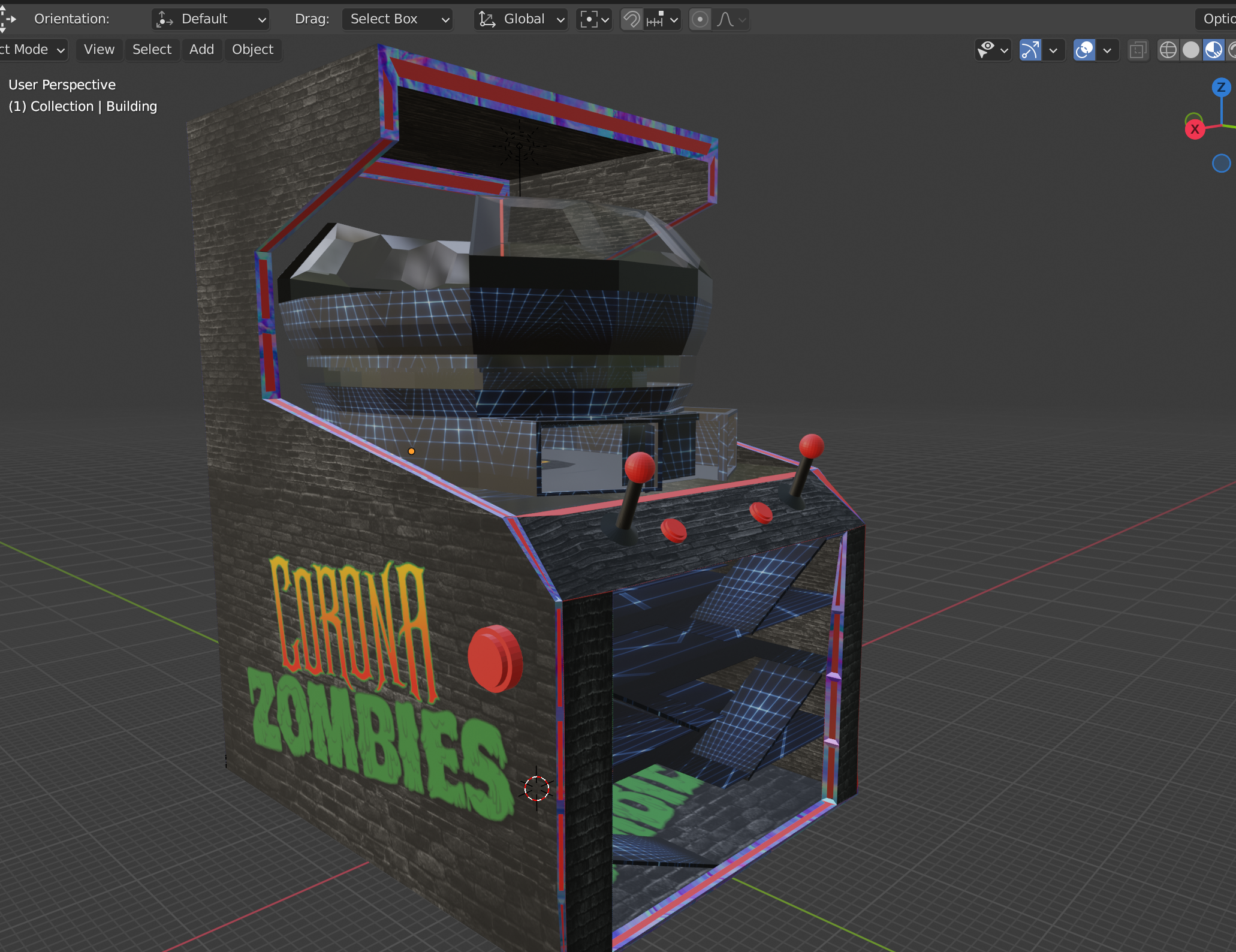The height and width of the screenshot is (952, 1236).
Task: Toggle the Show Gizmo button
Action: pos(1030,50)
